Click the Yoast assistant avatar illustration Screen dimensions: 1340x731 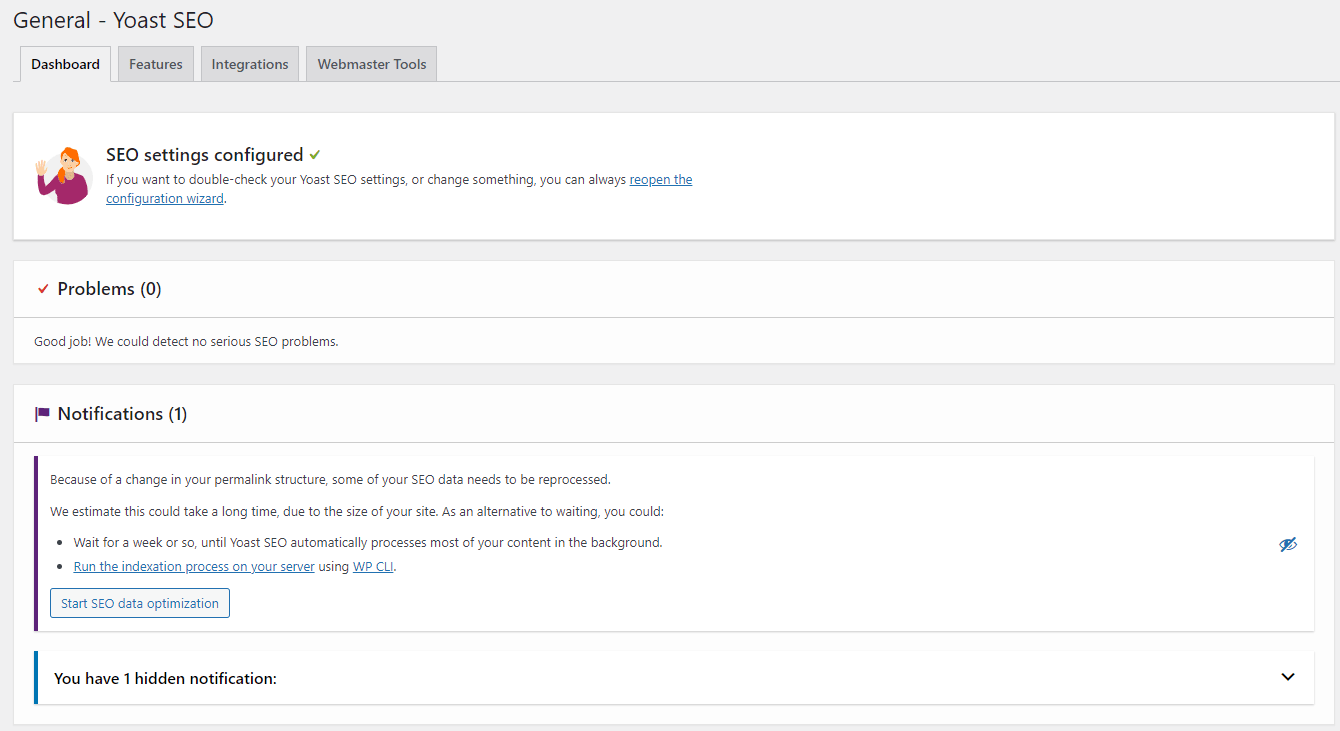(64, 175)
